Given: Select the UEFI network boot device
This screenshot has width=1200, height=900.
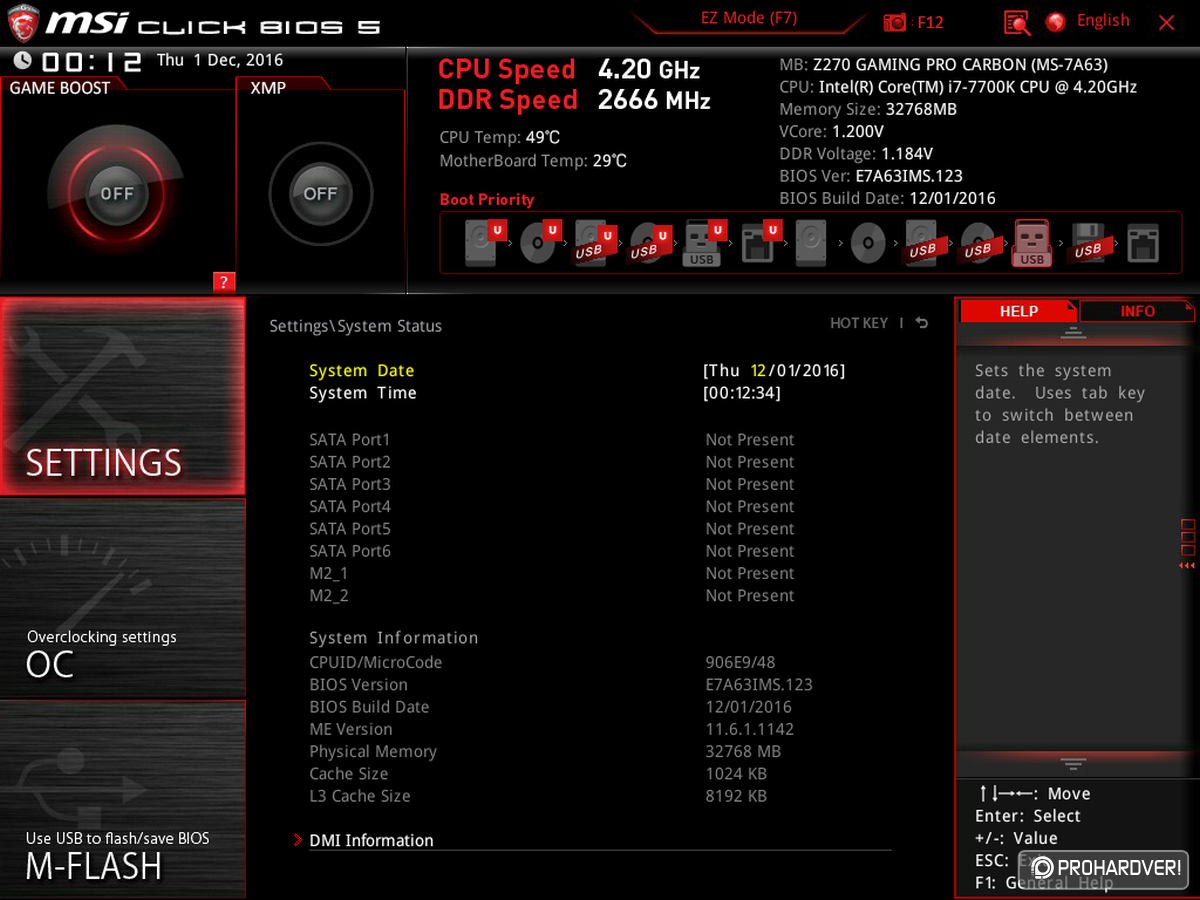Looking at the screenshot, I should tap(759, 243).
